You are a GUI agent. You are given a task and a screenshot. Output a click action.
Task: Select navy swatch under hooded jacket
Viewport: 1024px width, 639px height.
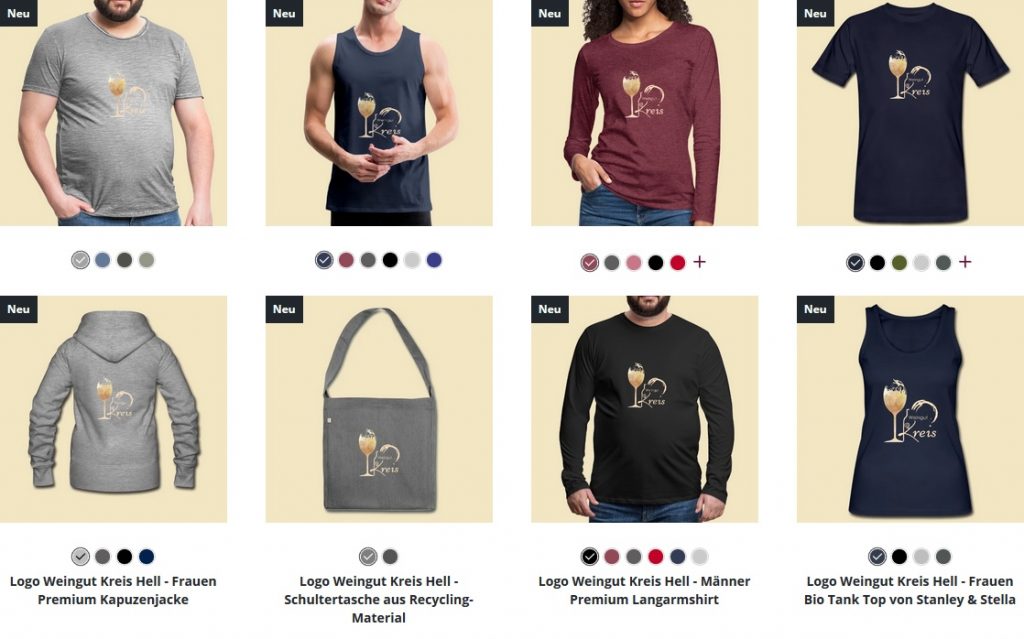(146, 557)
